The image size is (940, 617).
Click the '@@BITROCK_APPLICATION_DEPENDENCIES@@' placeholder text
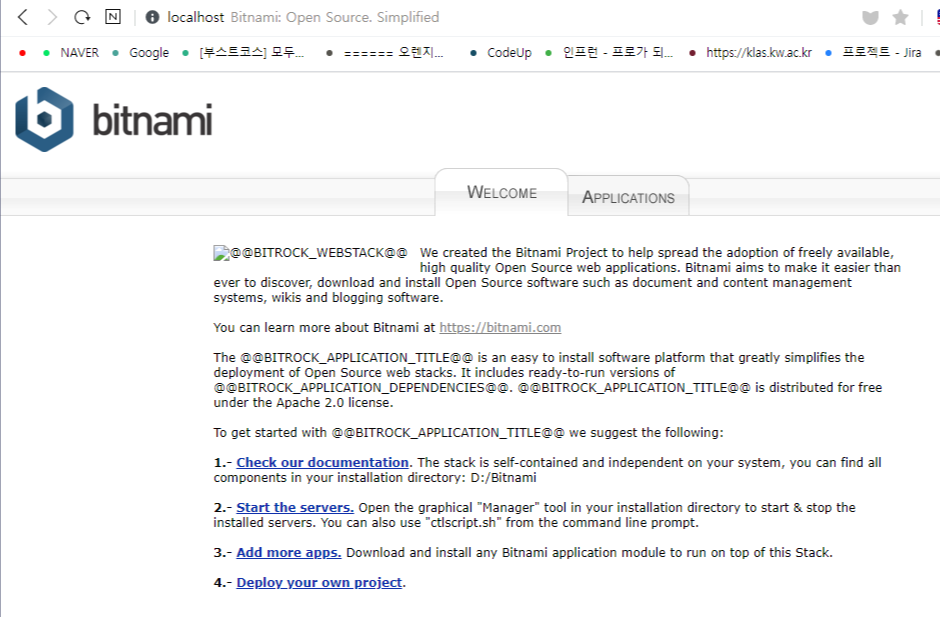click(x=361, y=387)
